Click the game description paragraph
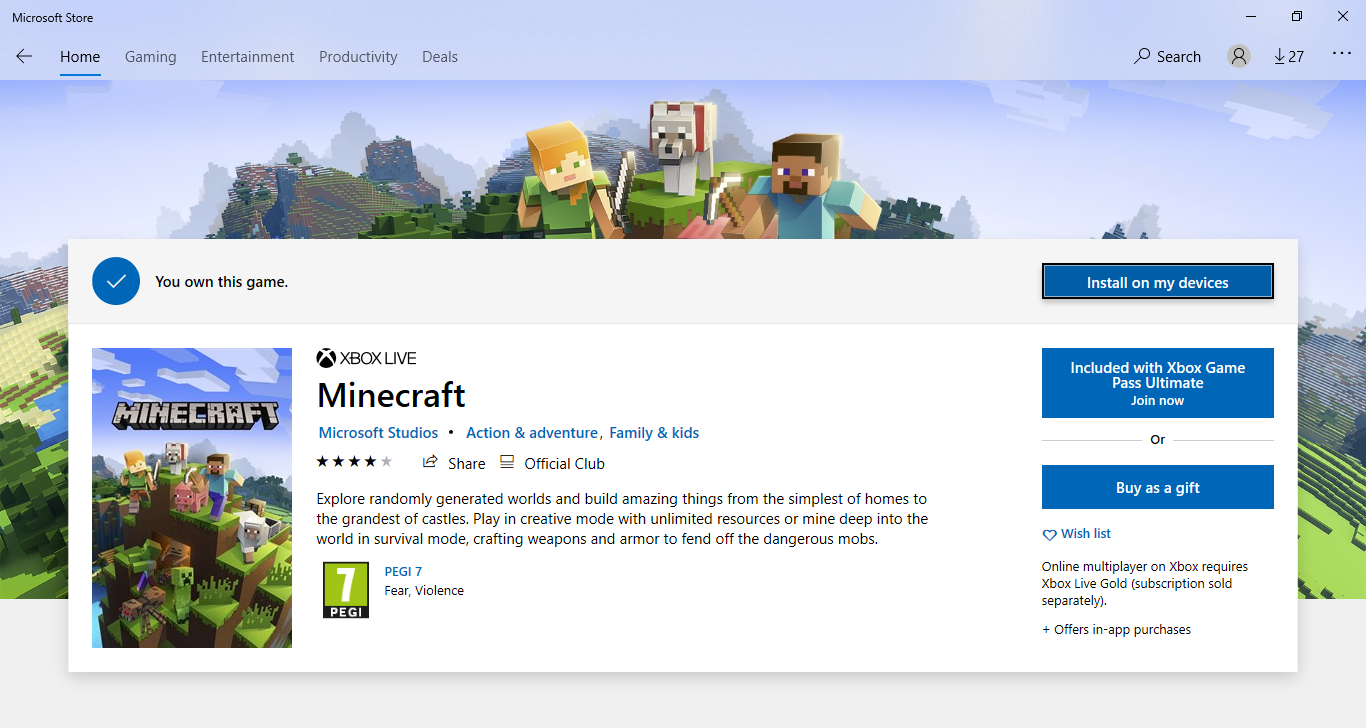This screenshot has width=1366, height=728. click(622, 518)
